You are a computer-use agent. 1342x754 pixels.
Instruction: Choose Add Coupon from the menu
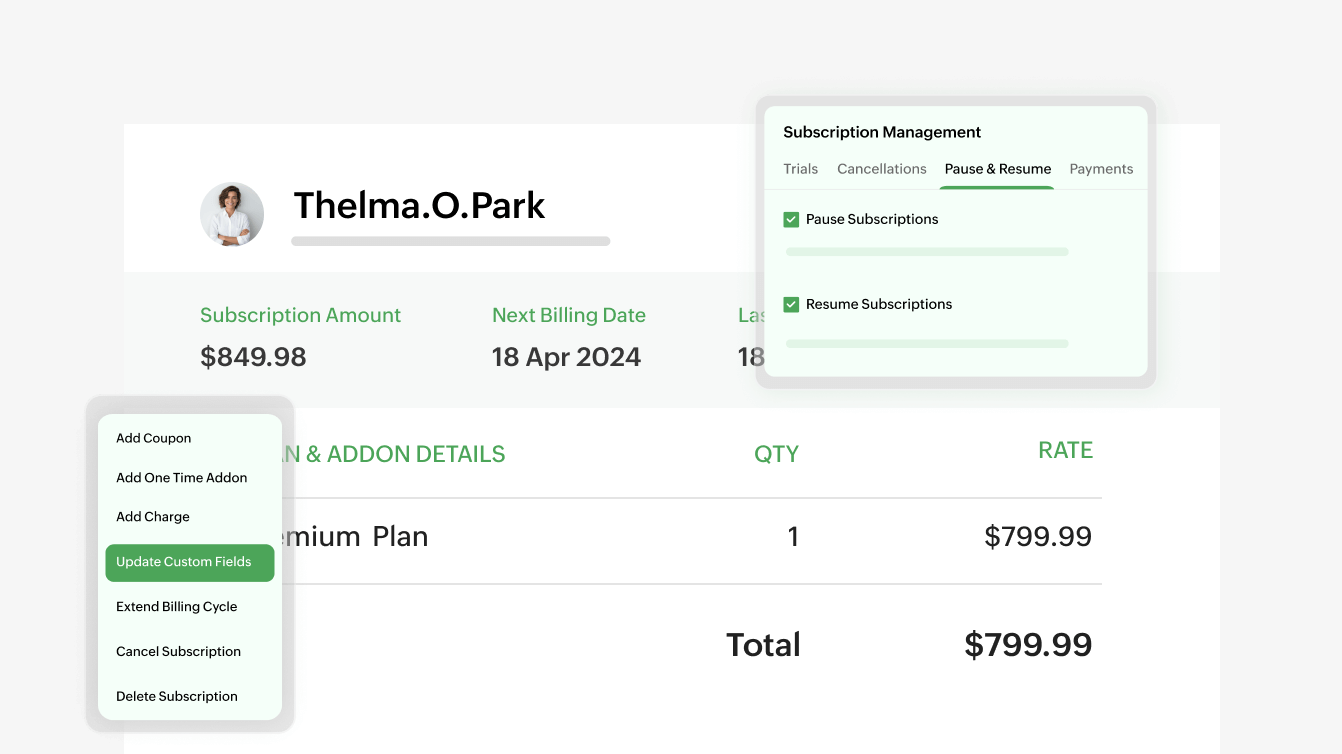[153, 438]
